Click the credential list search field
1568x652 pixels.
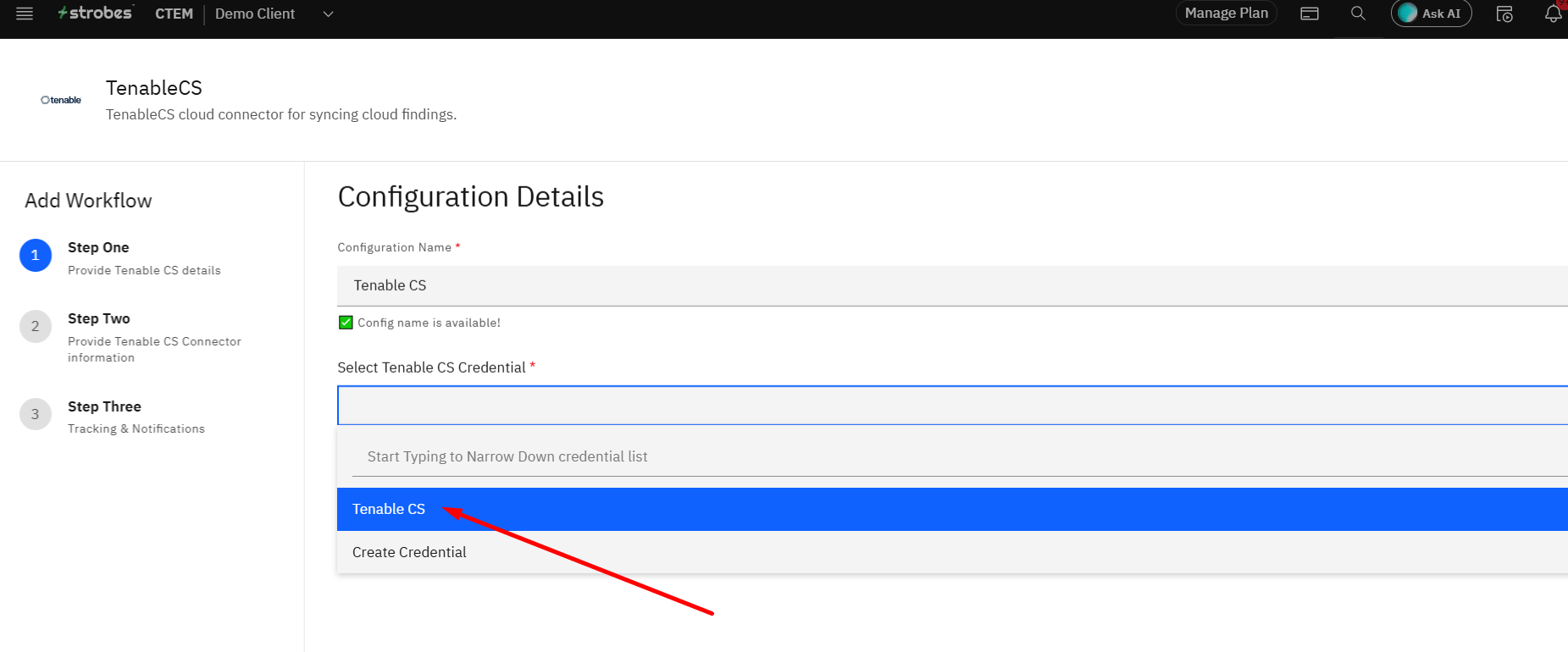tap(960, 457)
